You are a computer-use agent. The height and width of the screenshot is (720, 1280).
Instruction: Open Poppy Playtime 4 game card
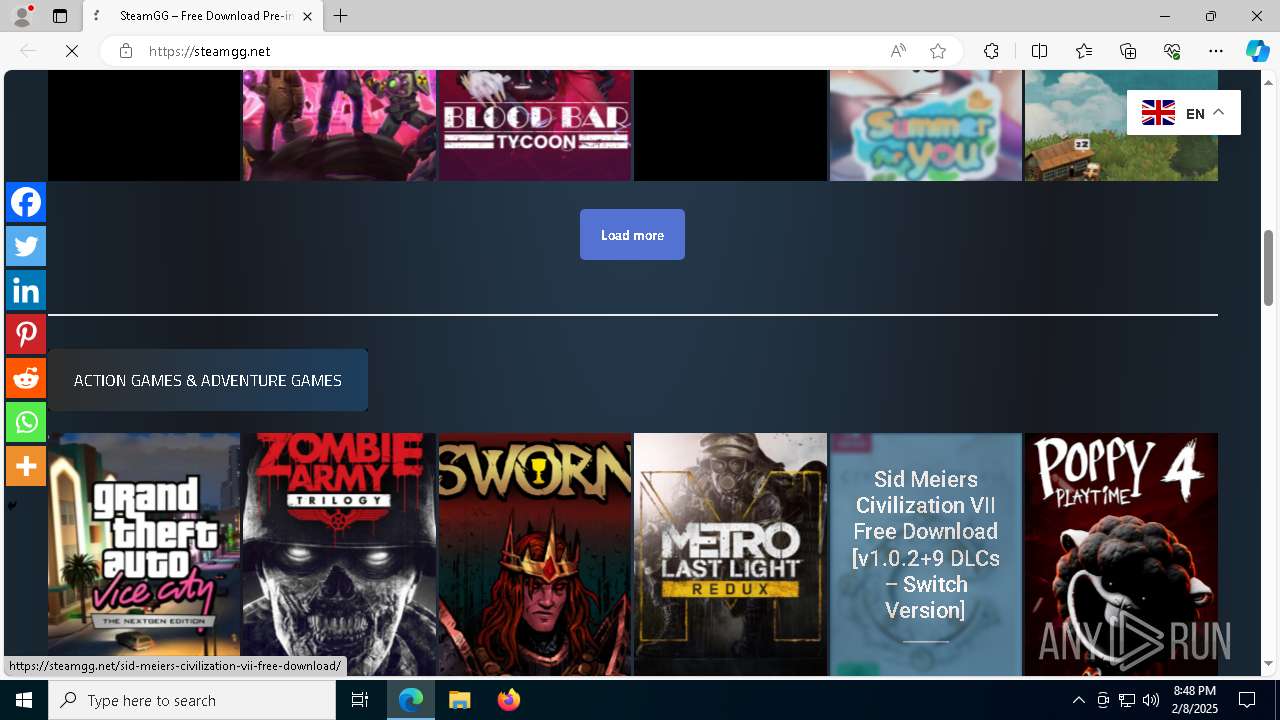pyautogui.click(x=1121, y=554)
